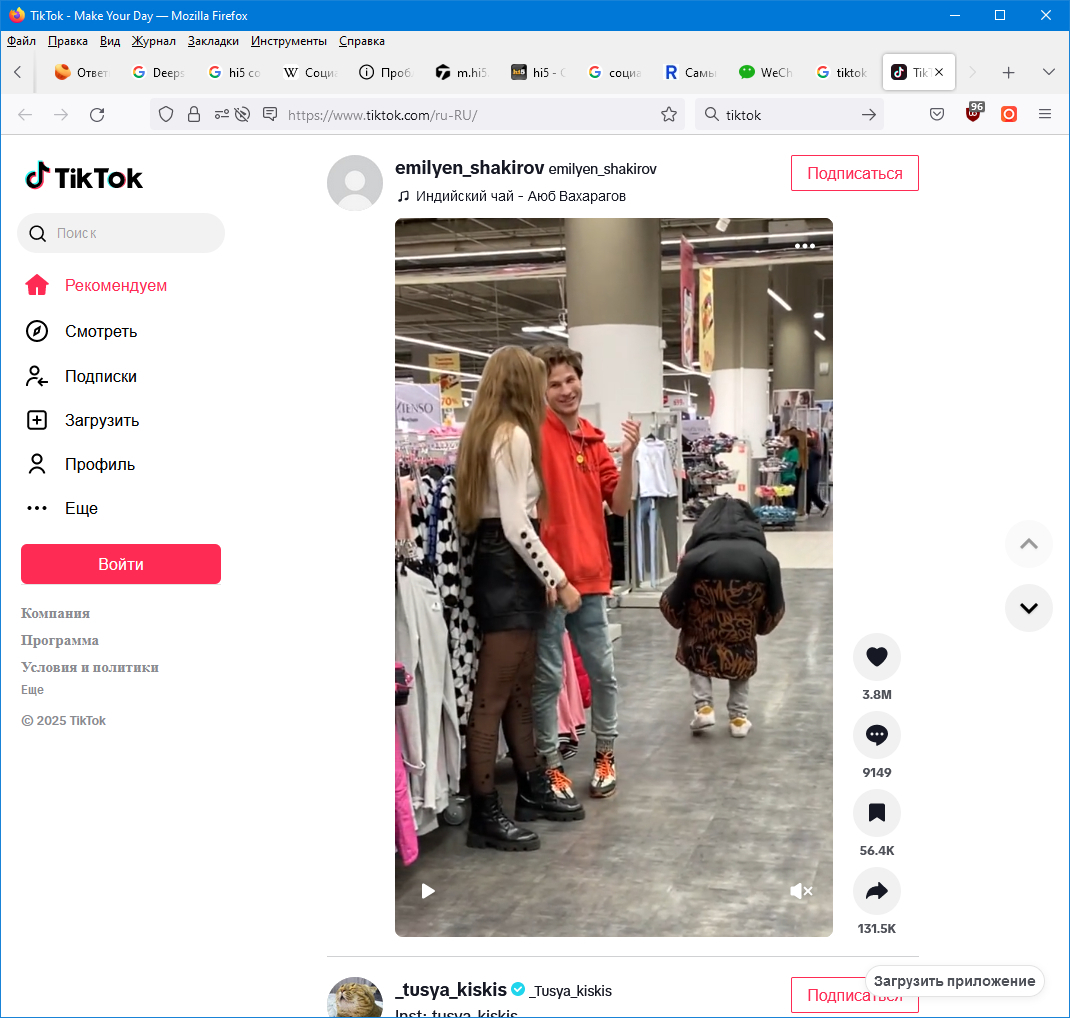Image resolution: width=1070 pixels, height=1018 pixels.
Task: Click the TikTok logo
Action: point(84,177)
